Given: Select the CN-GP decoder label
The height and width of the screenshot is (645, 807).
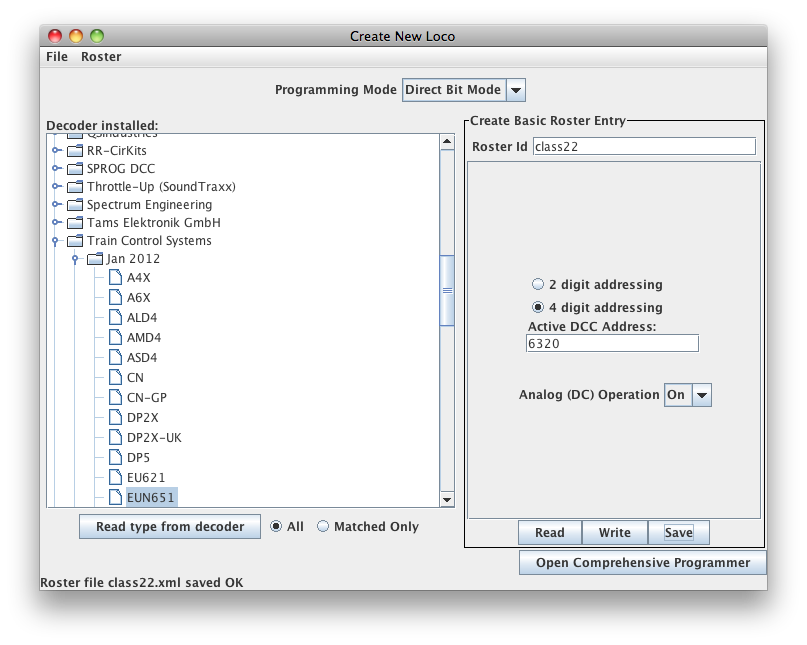Looking at the screenshot, I should [x=147, y=397].
